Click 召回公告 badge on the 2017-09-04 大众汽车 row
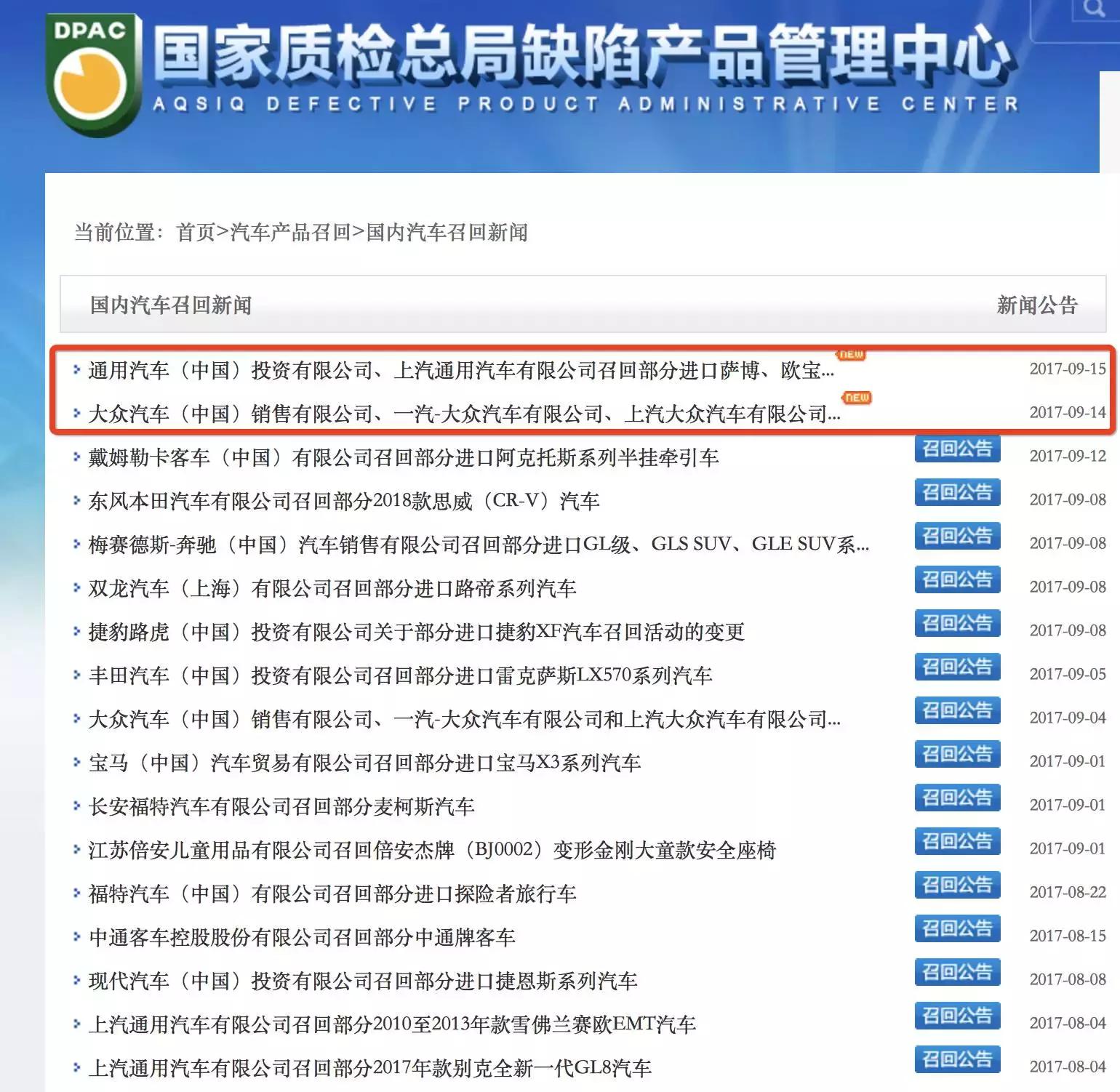The height and width of the screenshot is (1092, 1120). point(957,710)
